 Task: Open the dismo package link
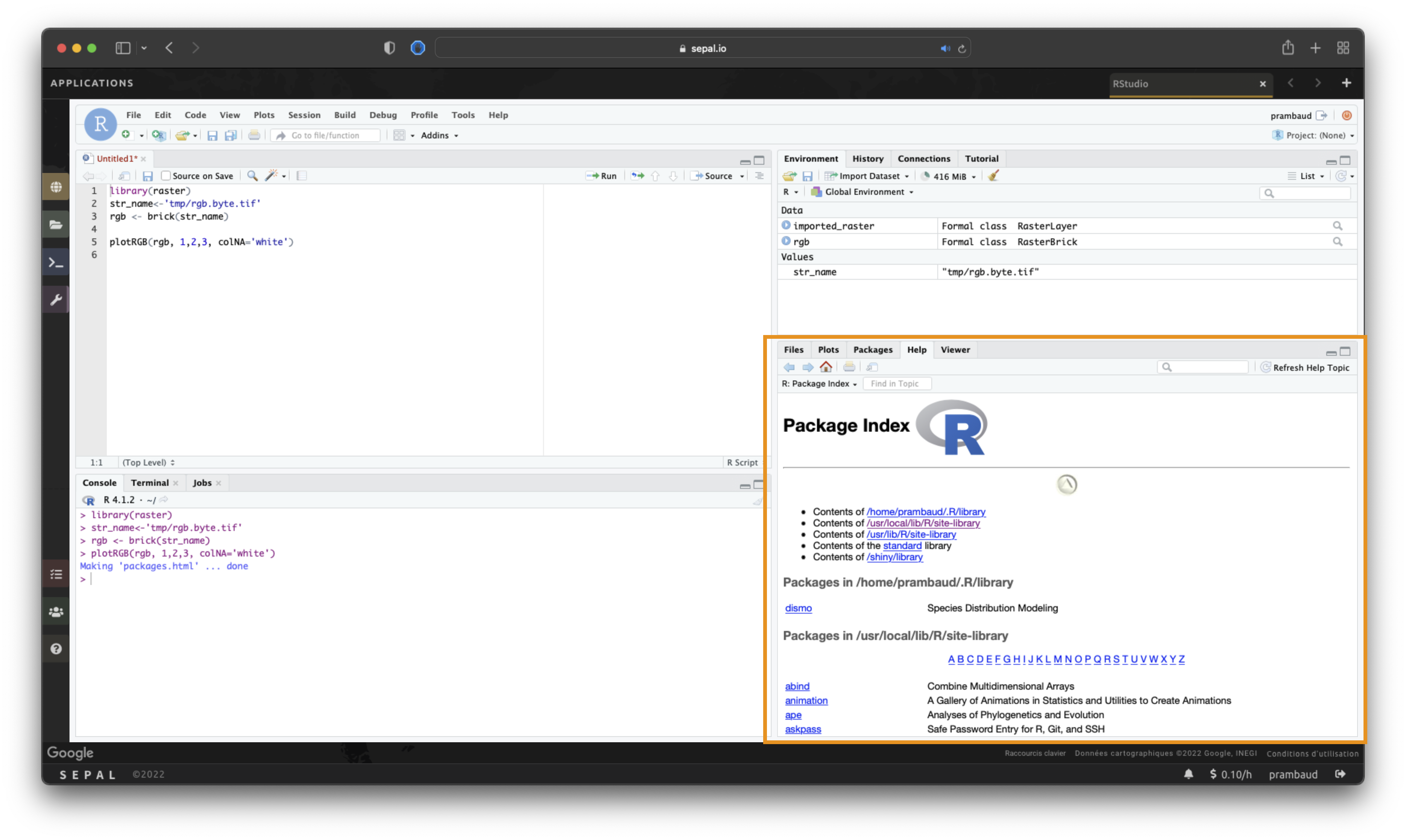pos(798,608)
